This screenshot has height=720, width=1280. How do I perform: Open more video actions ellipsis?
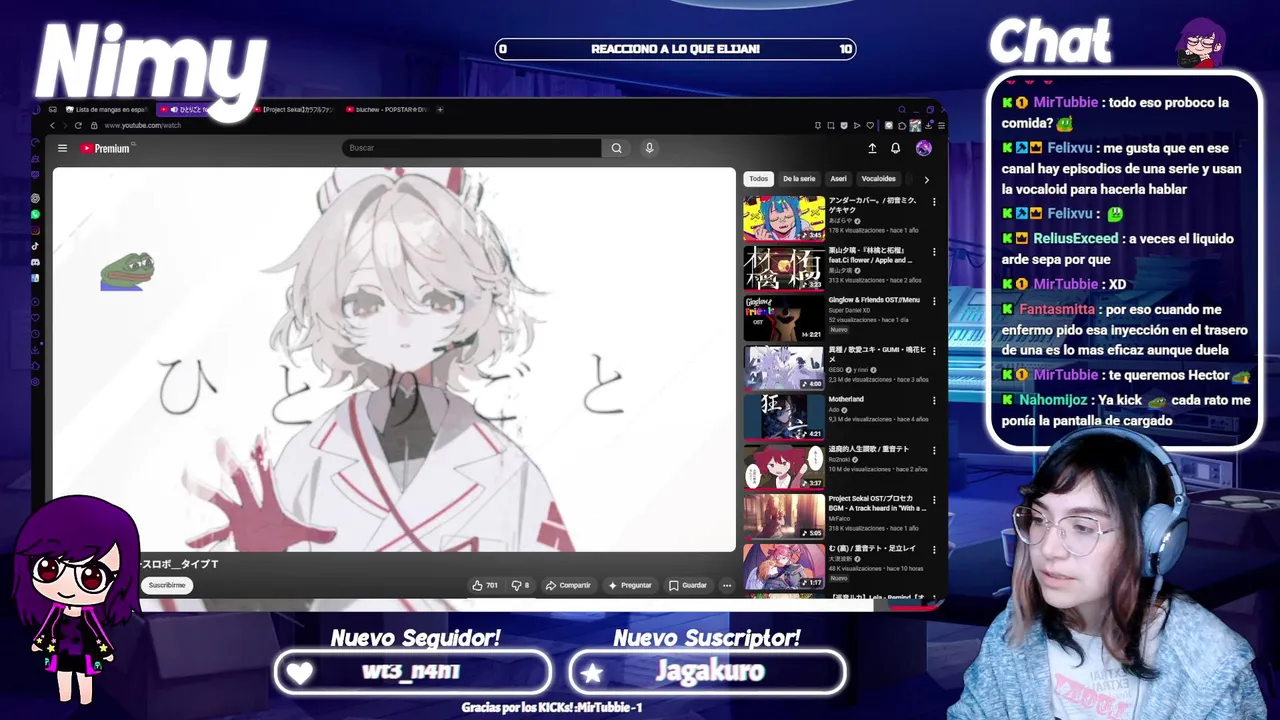727,585
